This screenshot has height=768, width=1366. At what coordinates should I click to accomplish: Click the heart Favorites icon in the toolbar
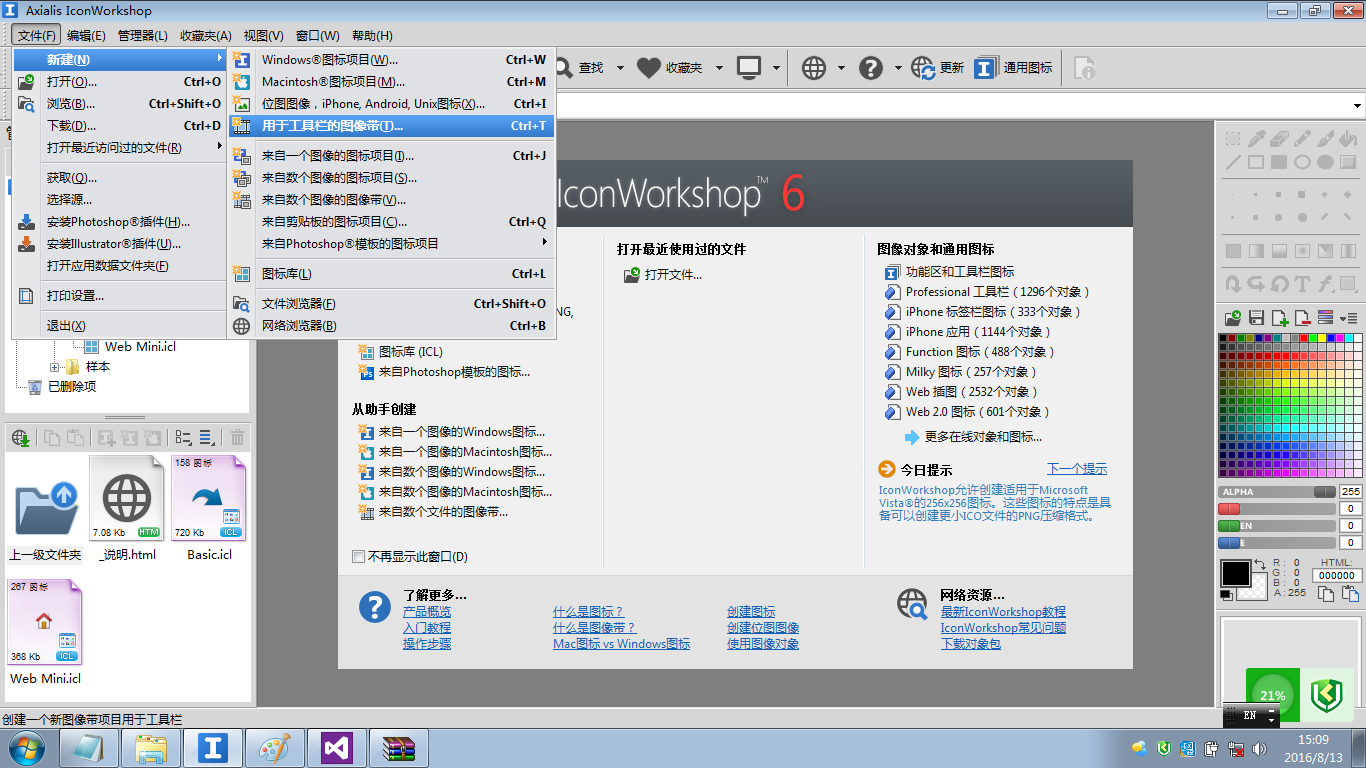pos(649,67)
